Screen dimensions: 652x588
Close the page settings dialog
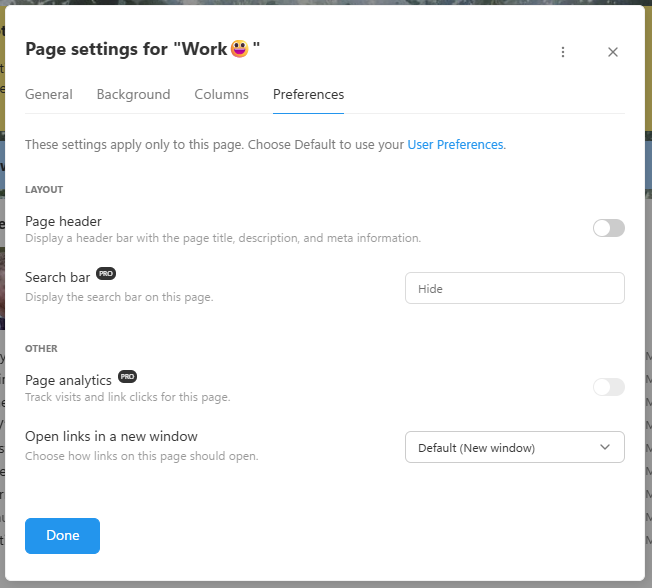(x=612, y=52)
